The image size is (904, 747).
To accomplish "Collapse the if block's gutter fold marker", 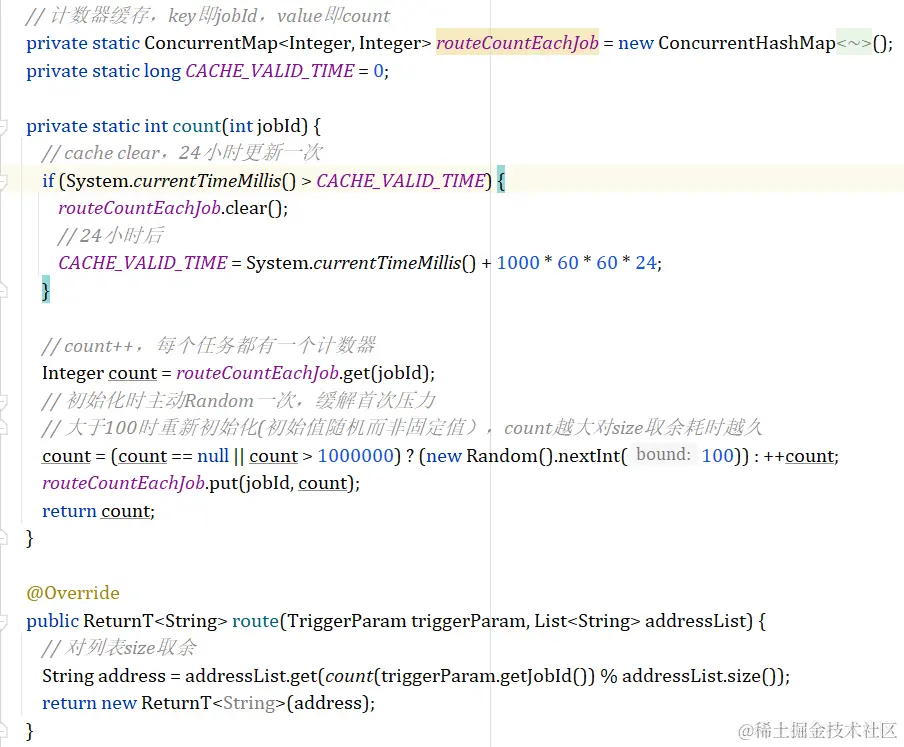I will [3, 182].
